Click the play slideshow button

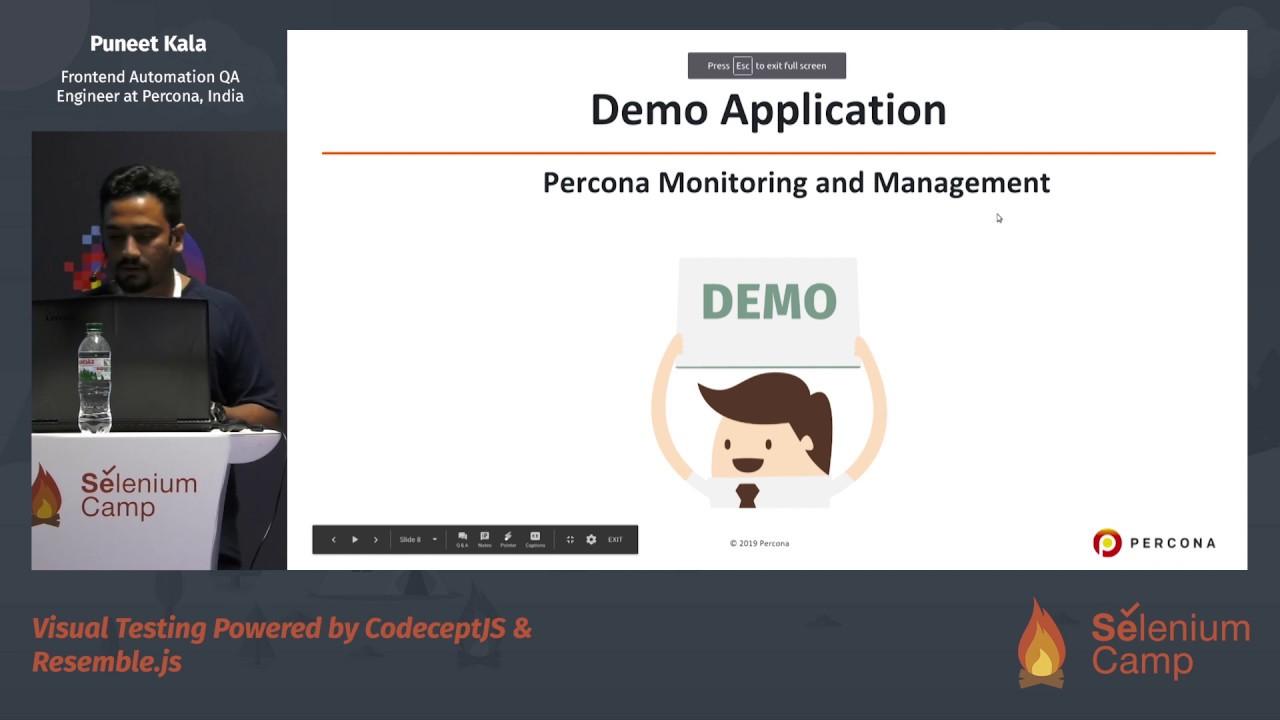click(x=354, y=539)
